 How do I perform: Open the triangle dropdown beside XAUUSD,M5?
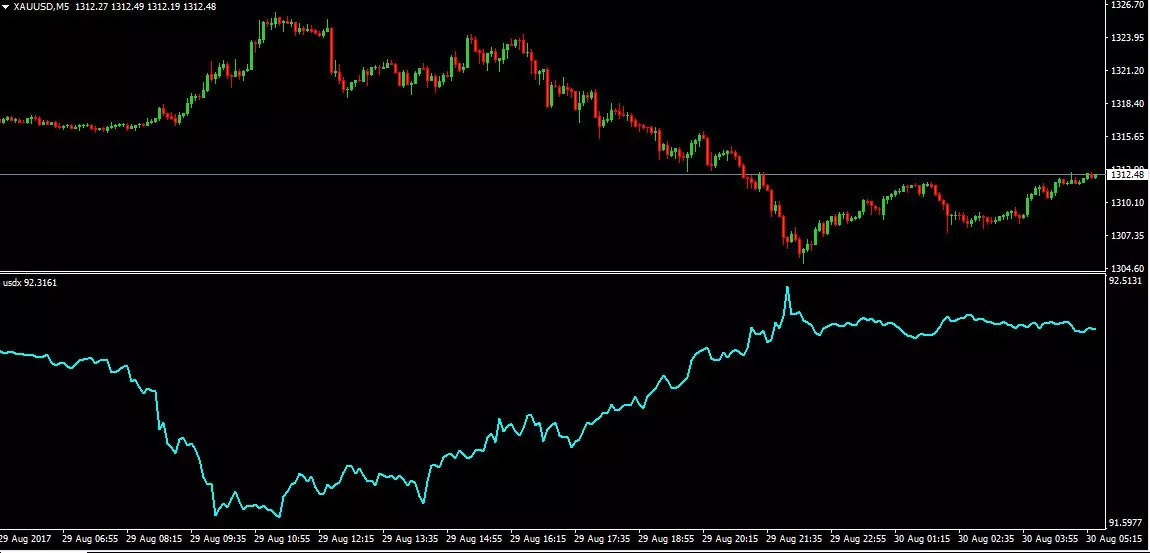coord(7,7)
